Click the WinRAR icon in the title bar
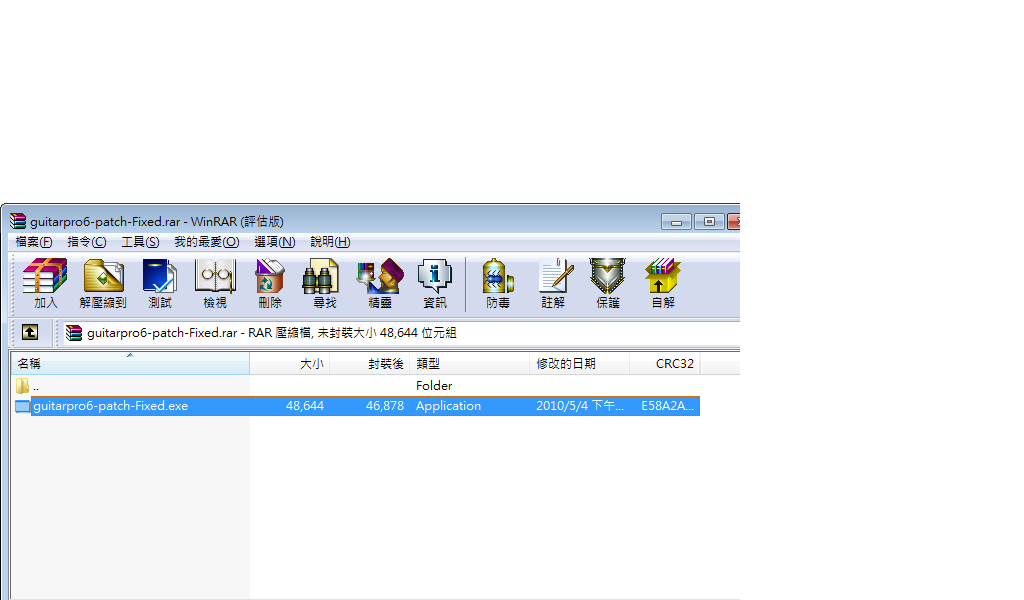This screenshot has height=600, width=1024. [18, 221]
